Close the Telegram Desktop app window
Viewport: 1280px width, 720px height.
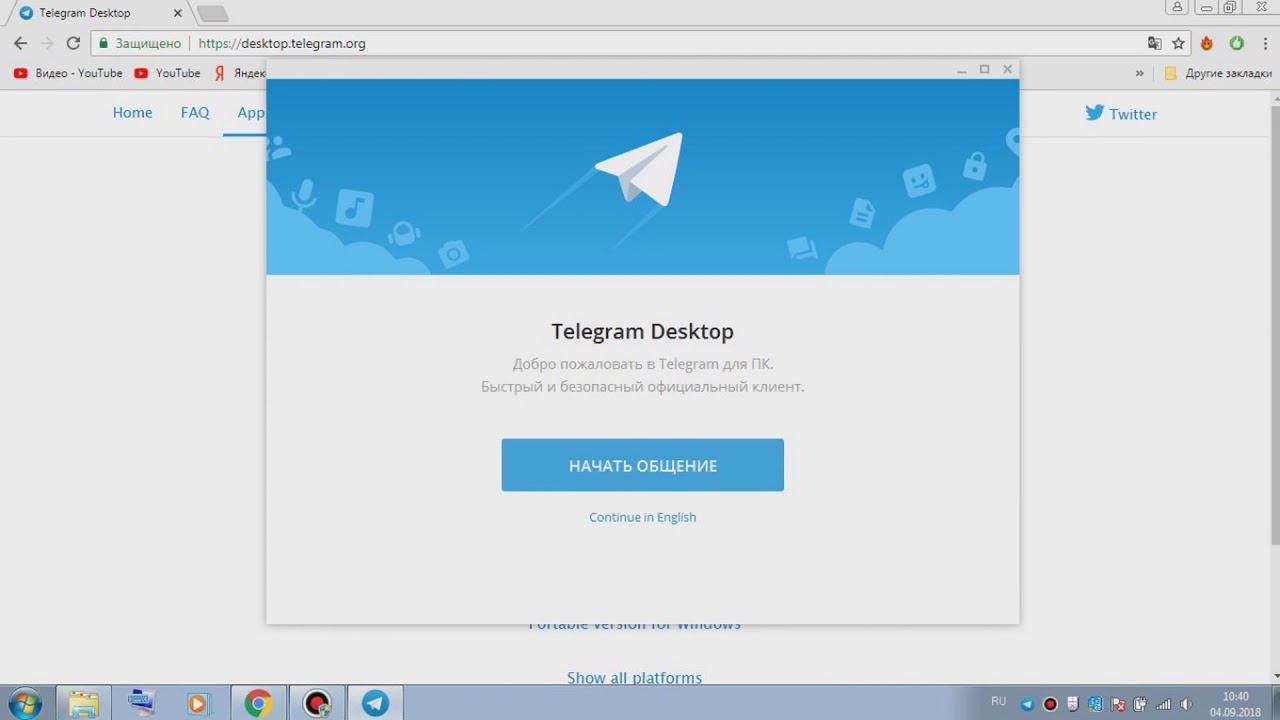1008,69
